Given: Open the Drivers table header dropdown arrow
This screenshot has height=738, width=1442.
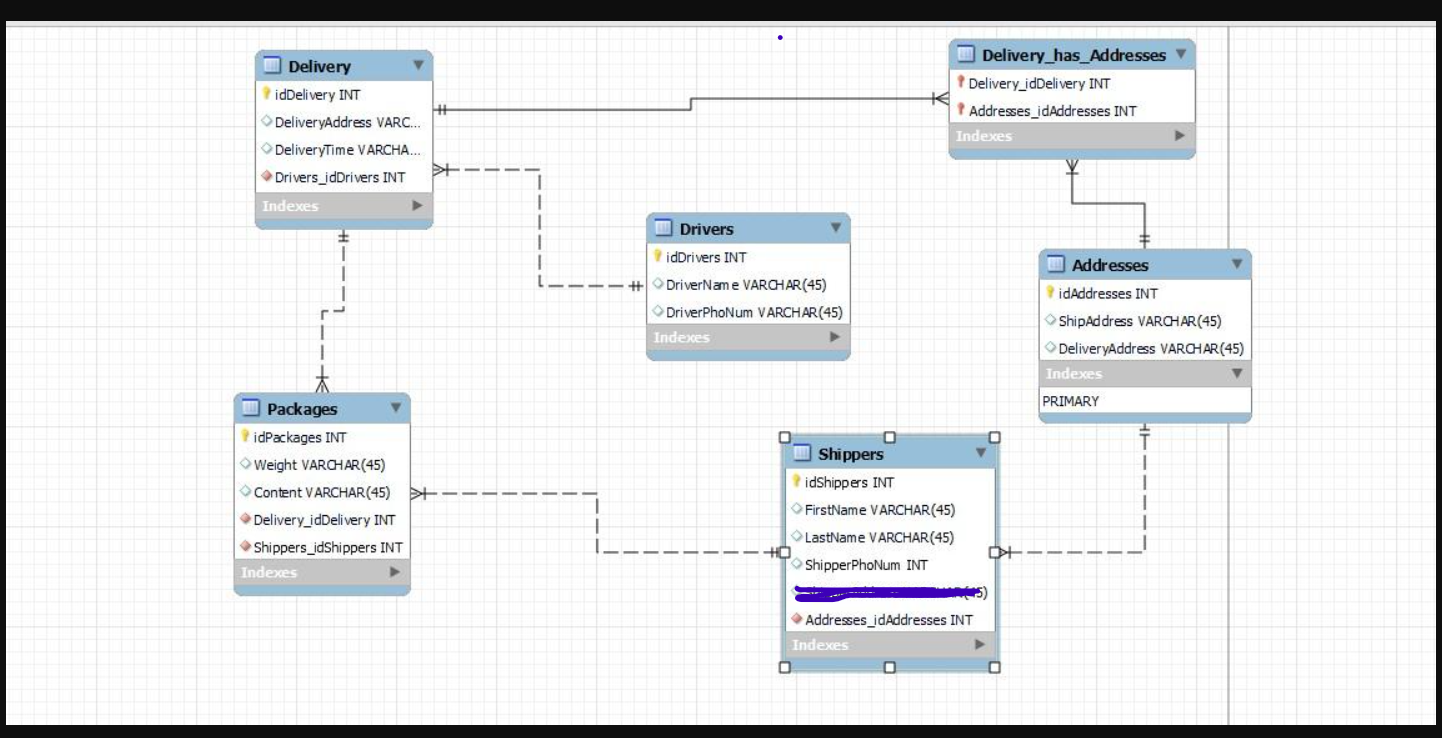Looking at the screenshot, I should (837, 228).
